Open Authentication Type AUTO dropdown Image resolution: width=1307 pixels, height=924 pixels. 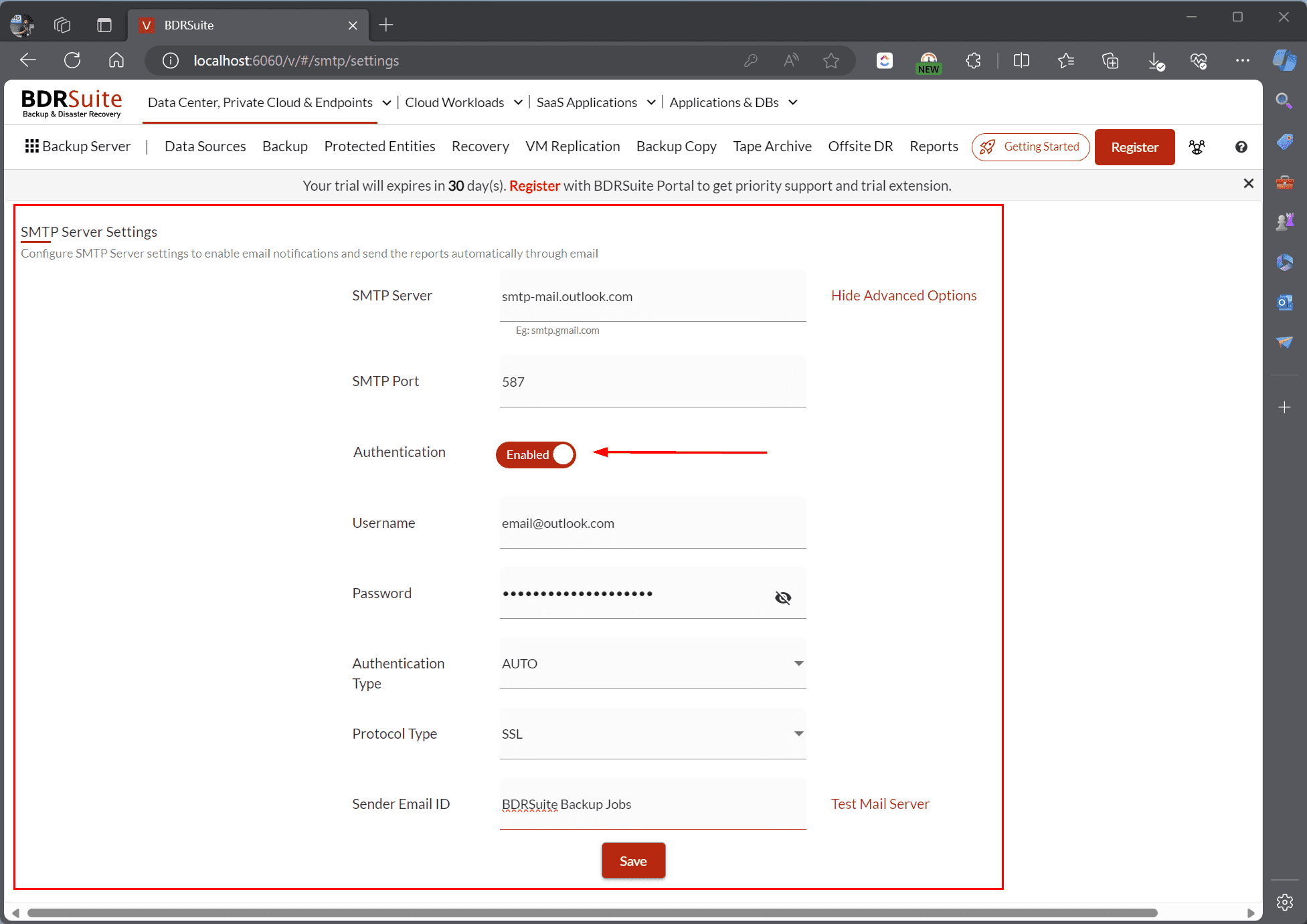coord(652,664)
